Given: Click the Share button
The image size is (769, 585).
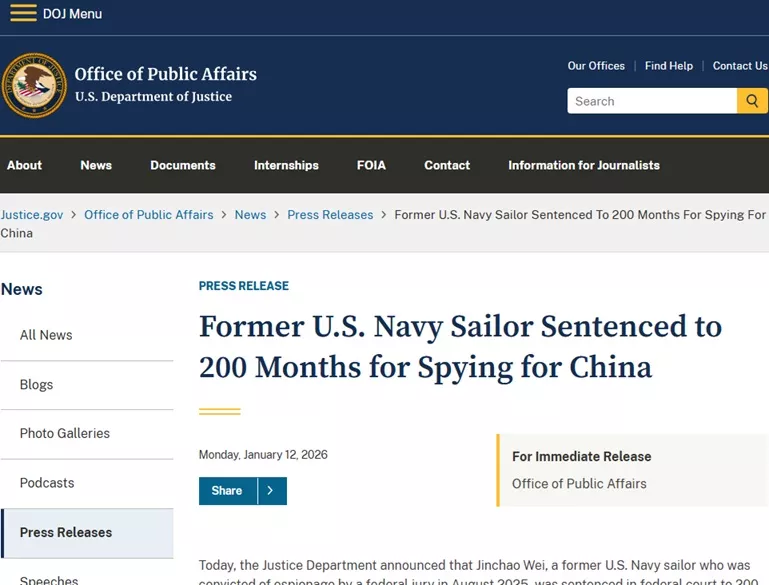Looking at the screenshot, I should (x=227, y=491).
